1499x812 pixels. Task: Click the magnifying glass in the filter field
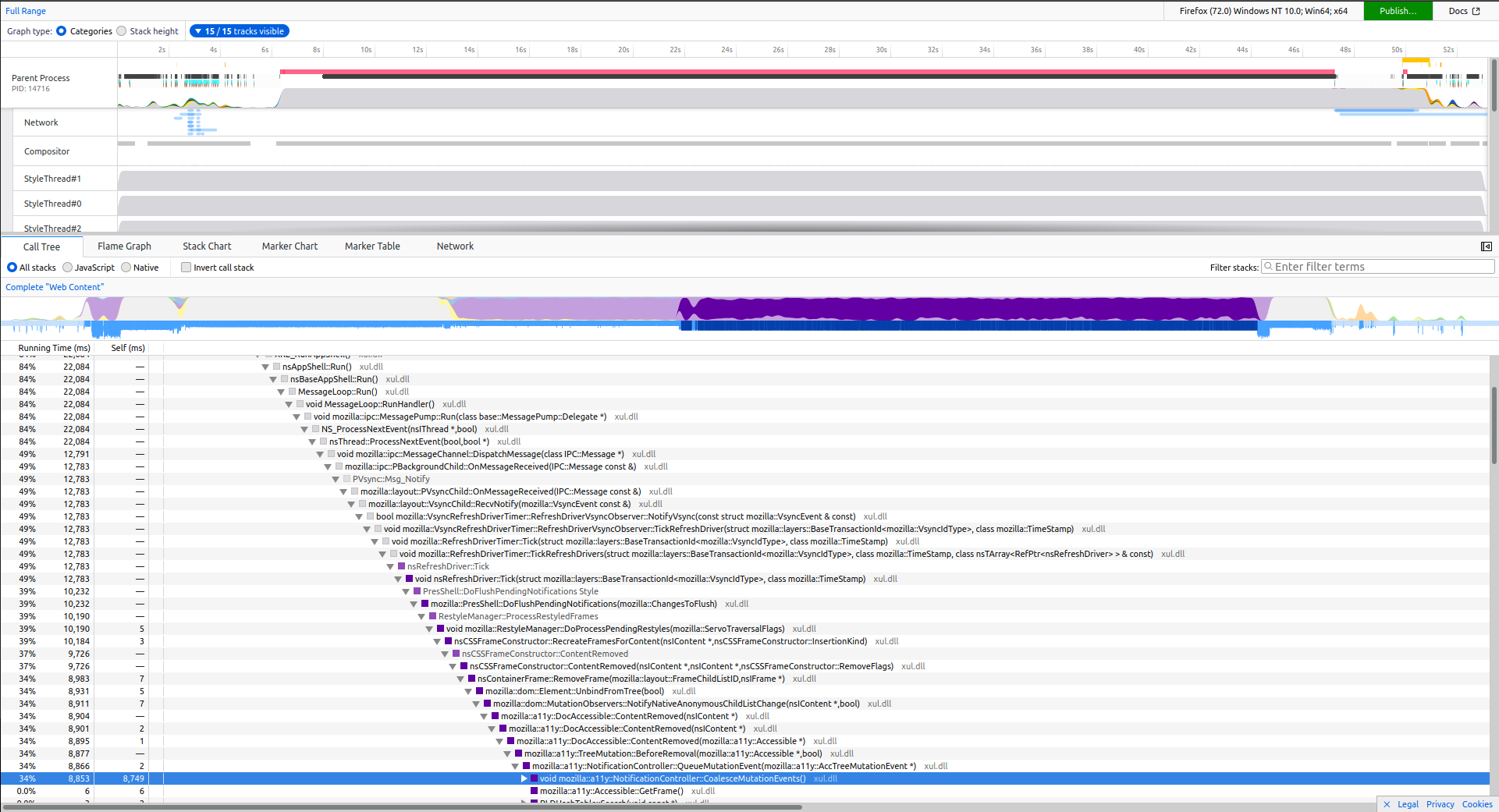point(1270,266)
